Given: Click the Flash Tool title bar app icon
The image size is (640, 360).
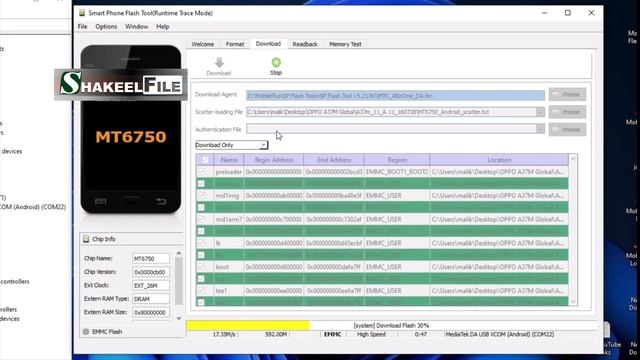Looking at the screenshot, I should 82,13.
